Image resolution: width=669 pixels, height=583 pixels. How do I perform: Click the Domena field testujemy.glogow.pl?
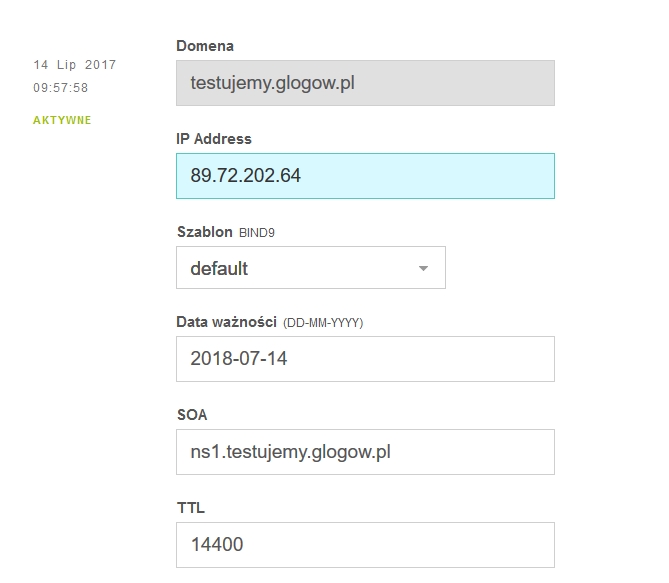[x=365, y=83]
